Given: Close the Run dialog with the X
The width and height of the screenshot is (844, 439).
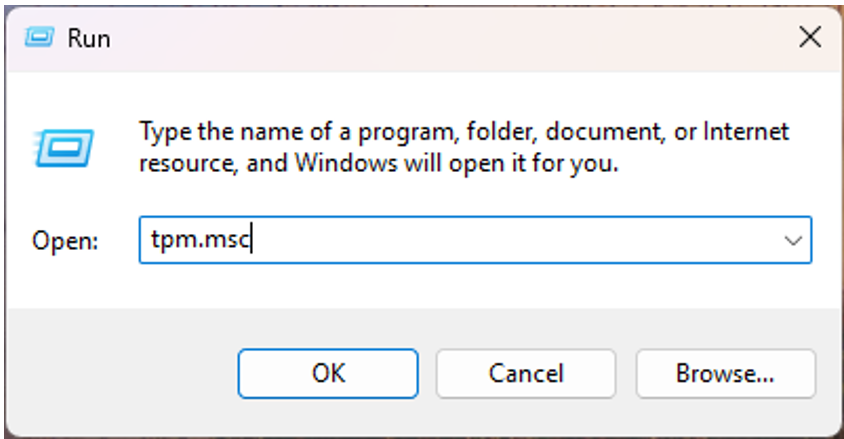Looking at the screenshot, I should (808, 38).
